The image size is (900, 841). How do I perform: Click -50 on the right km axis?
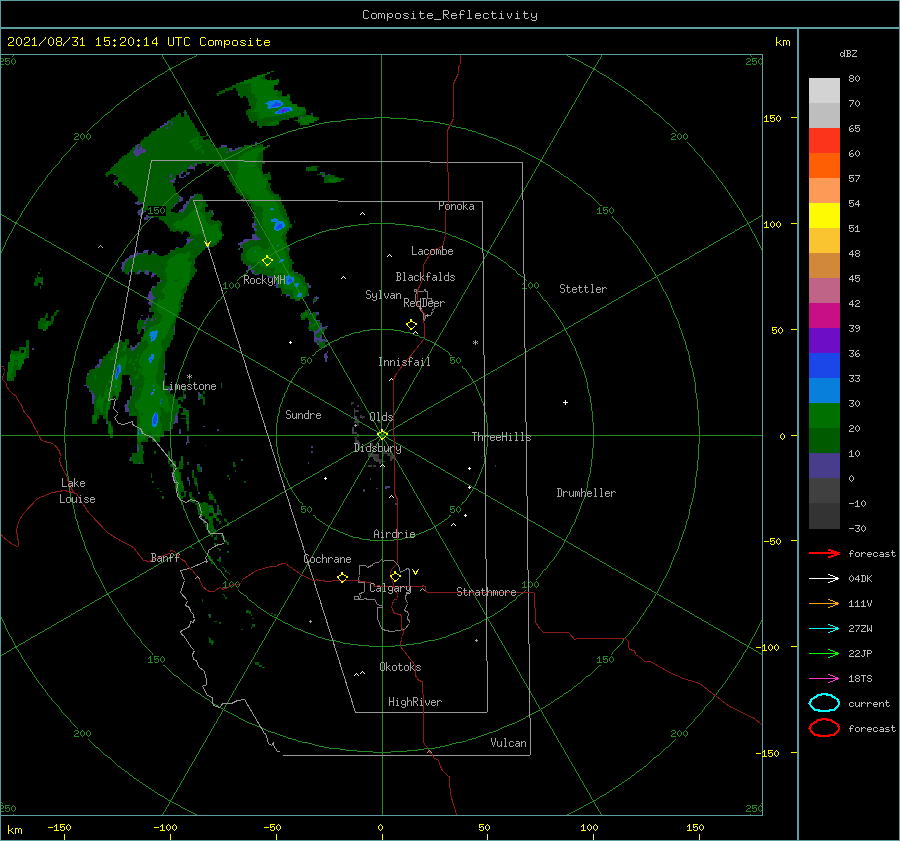(772, 541)
